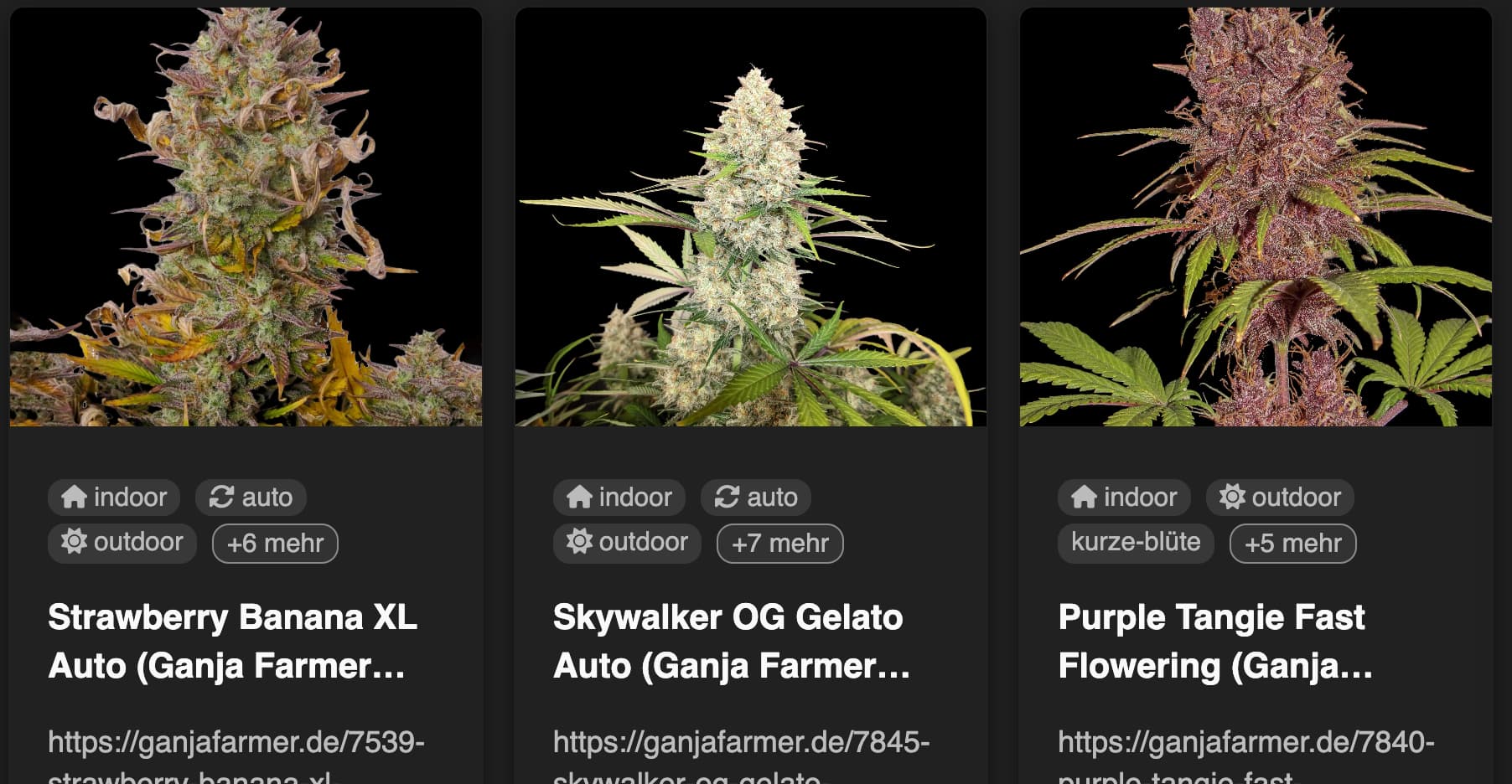Image resolution: width=1512 pixels, height=784 pixels.
Task: Click the refresh icon on Strawberry Banana auto tag
Action: (x=221, y=497)
